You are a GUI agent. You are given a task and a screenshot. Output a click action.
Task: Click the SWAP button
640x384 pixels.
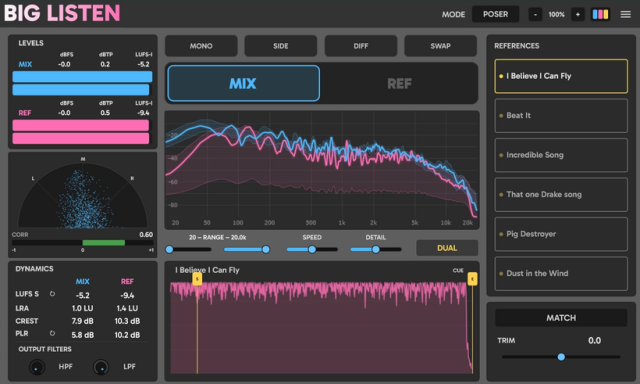(440, 46)
